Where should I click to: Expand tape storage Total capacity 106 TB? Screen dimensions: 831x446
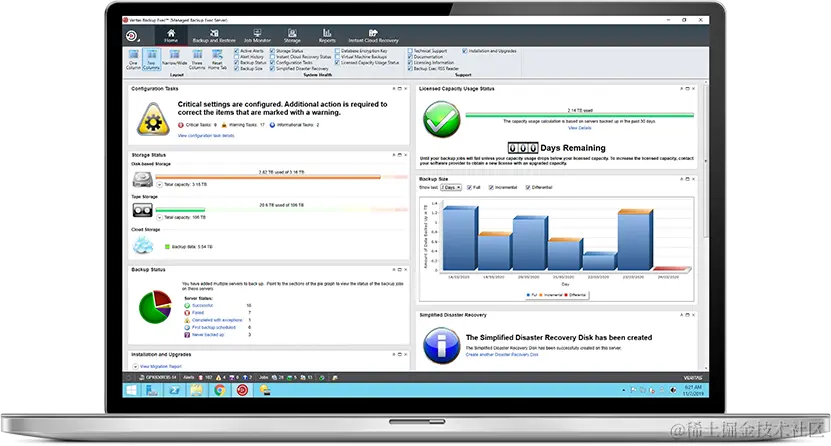coord(159,217)
